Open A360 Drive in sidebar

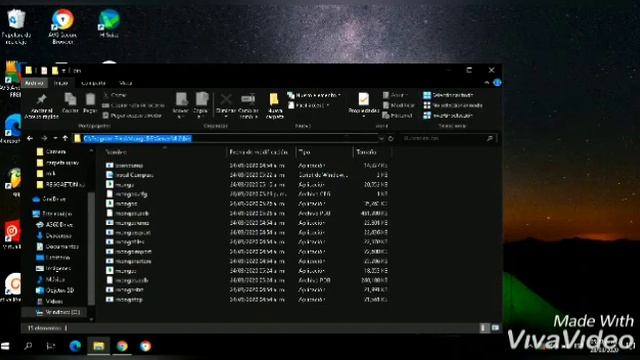pos(58,224)
